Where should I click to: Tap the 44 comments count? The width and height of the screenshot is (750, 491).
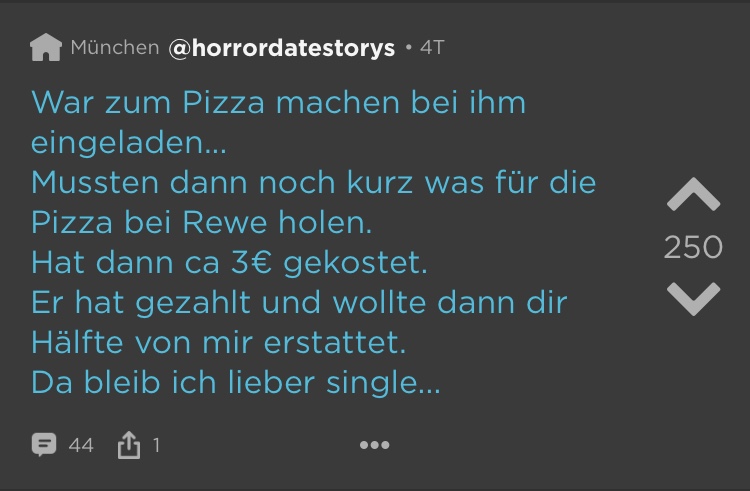(81, 445)
